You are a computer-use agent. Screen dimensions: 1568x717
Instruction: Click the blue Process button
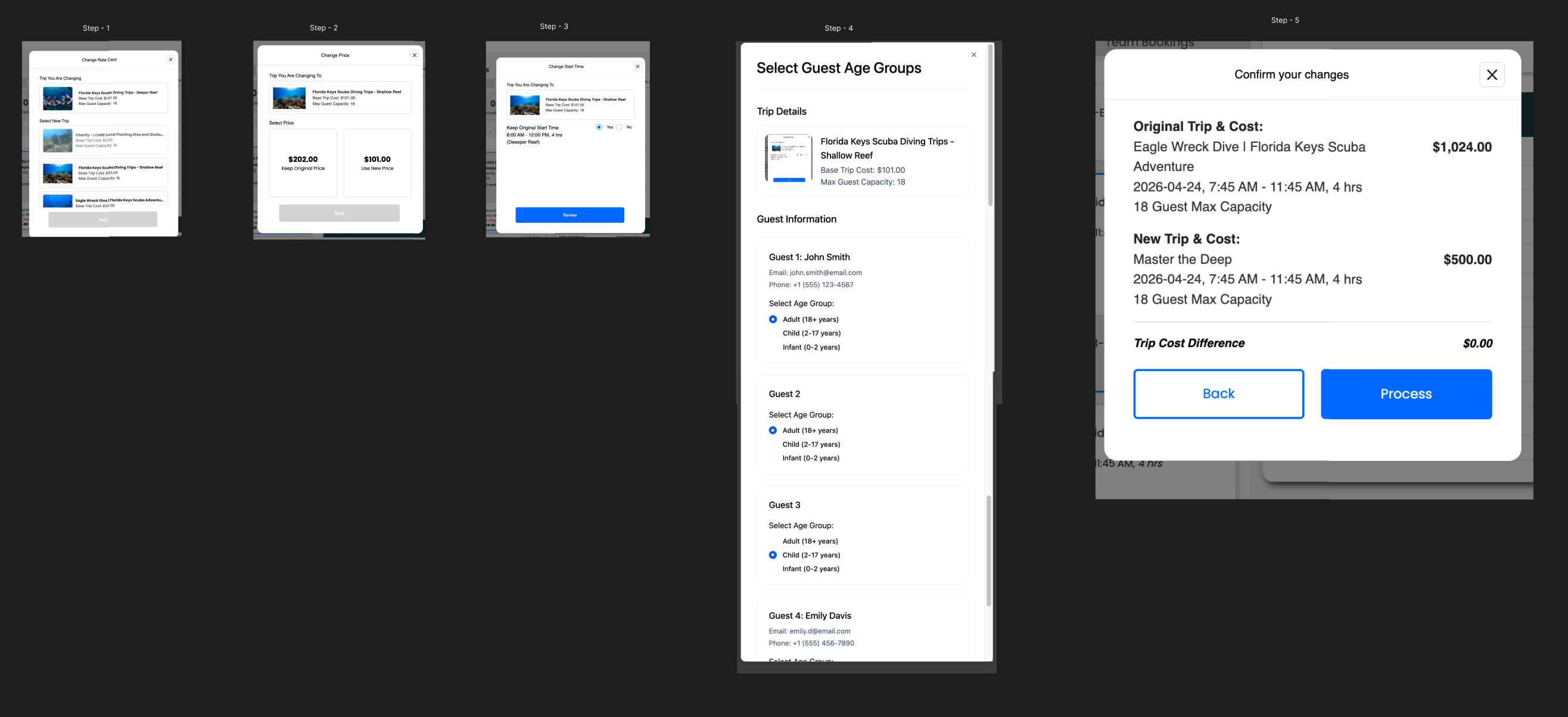tap(1406, 394)
